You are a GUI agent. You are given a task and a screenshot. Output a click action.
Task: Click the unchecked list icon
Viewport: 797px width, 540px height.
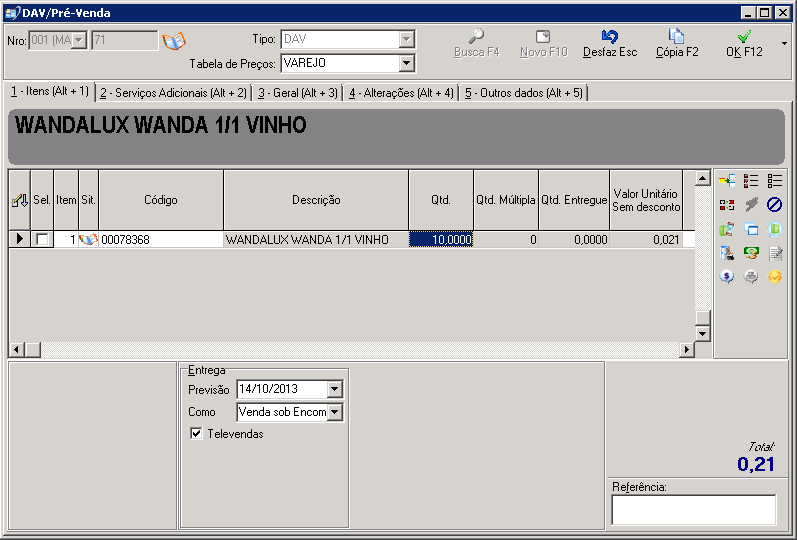click(775, 181)
